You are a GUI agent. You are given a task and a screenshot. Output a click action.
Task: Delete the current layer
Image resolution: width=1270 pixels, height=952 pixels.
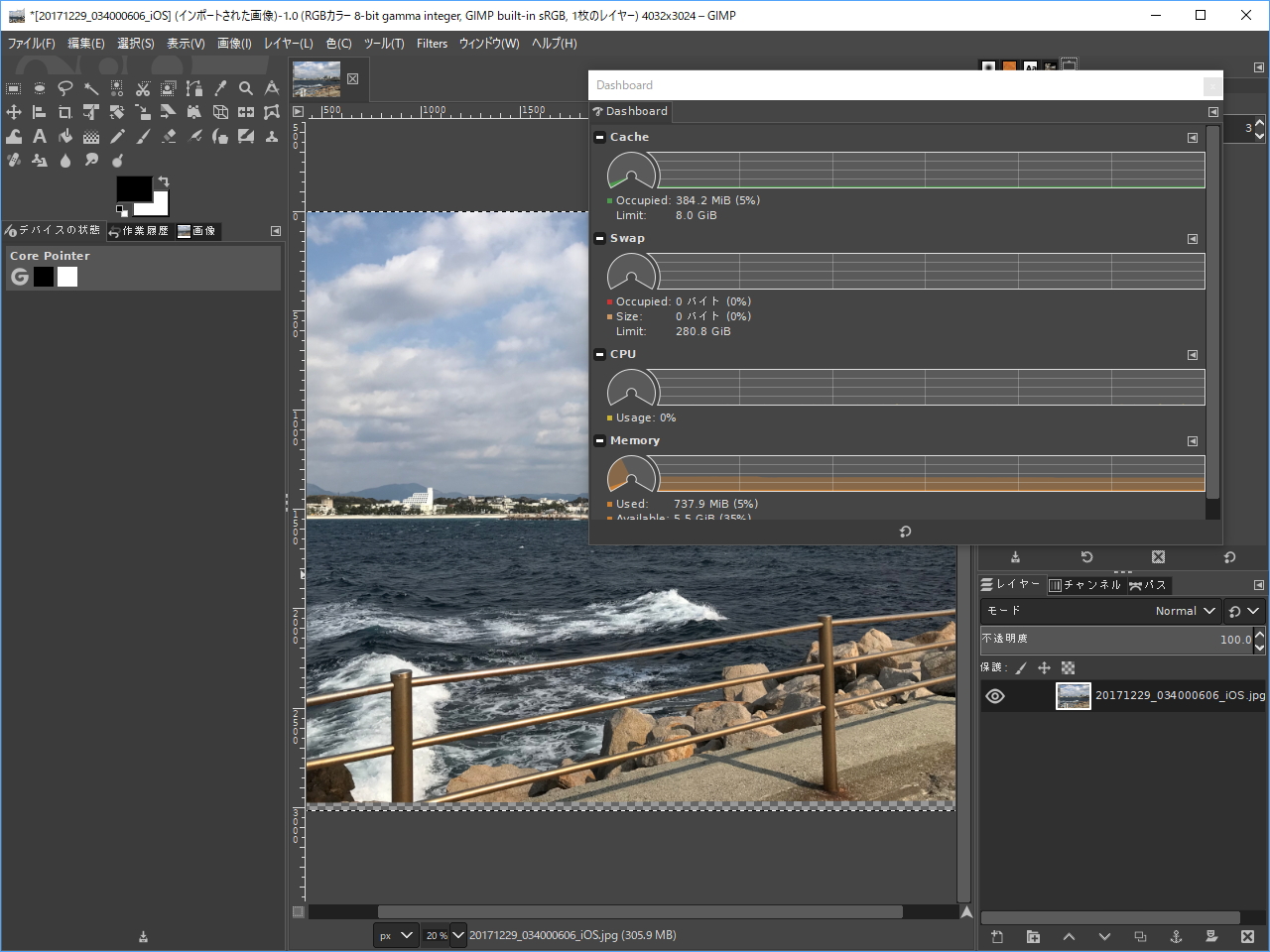[x=1246, y=936]
